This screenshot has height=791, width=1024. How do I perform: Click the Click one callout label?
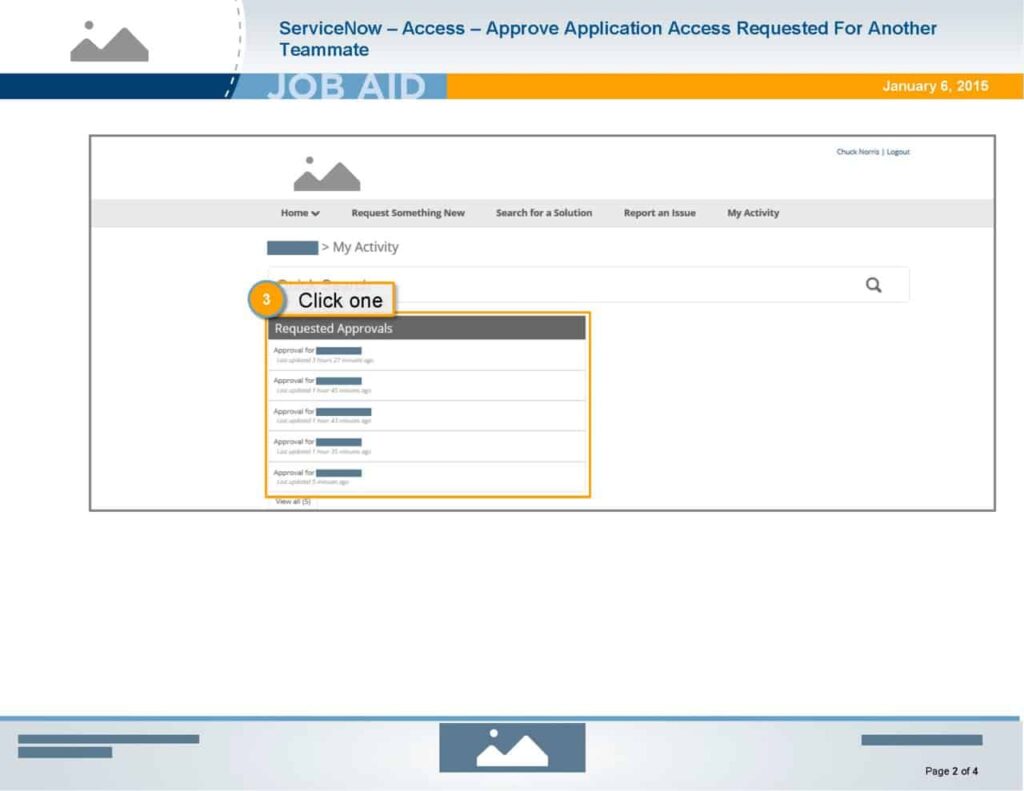click(339, 299)
